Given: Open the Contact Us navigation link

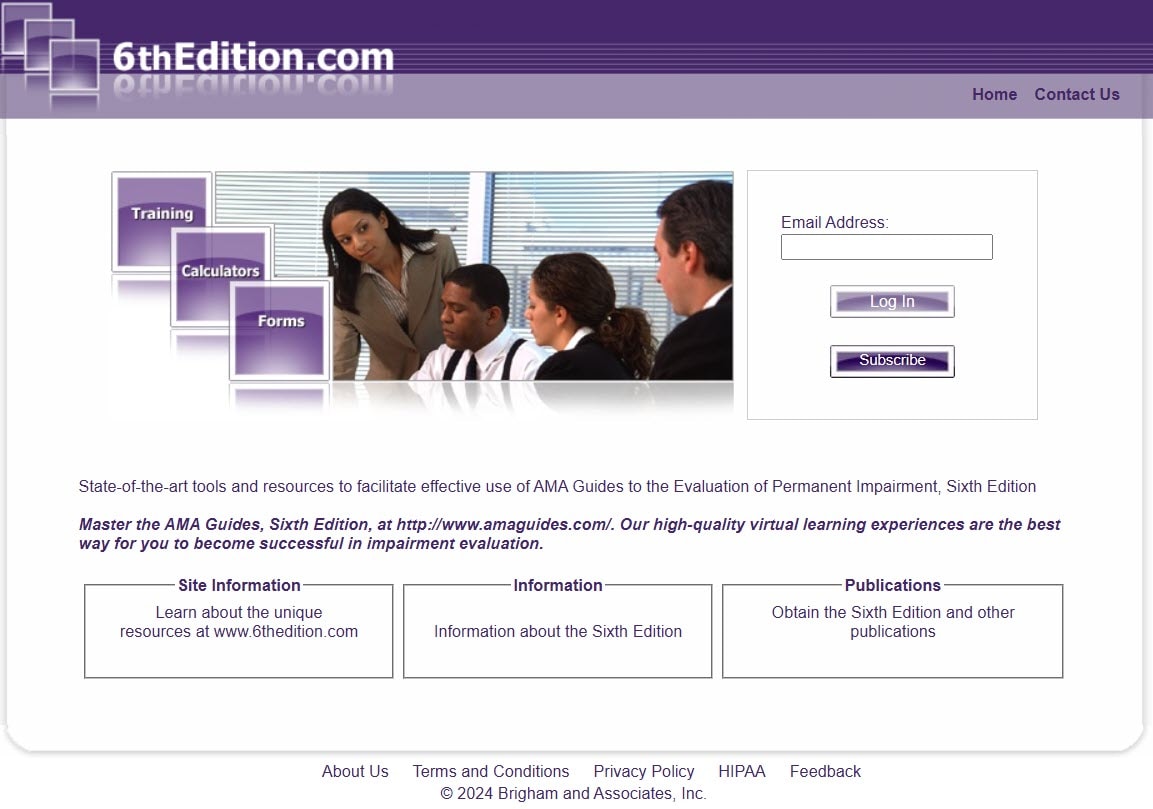Looking at the screenshot, I should point(1077,94).
